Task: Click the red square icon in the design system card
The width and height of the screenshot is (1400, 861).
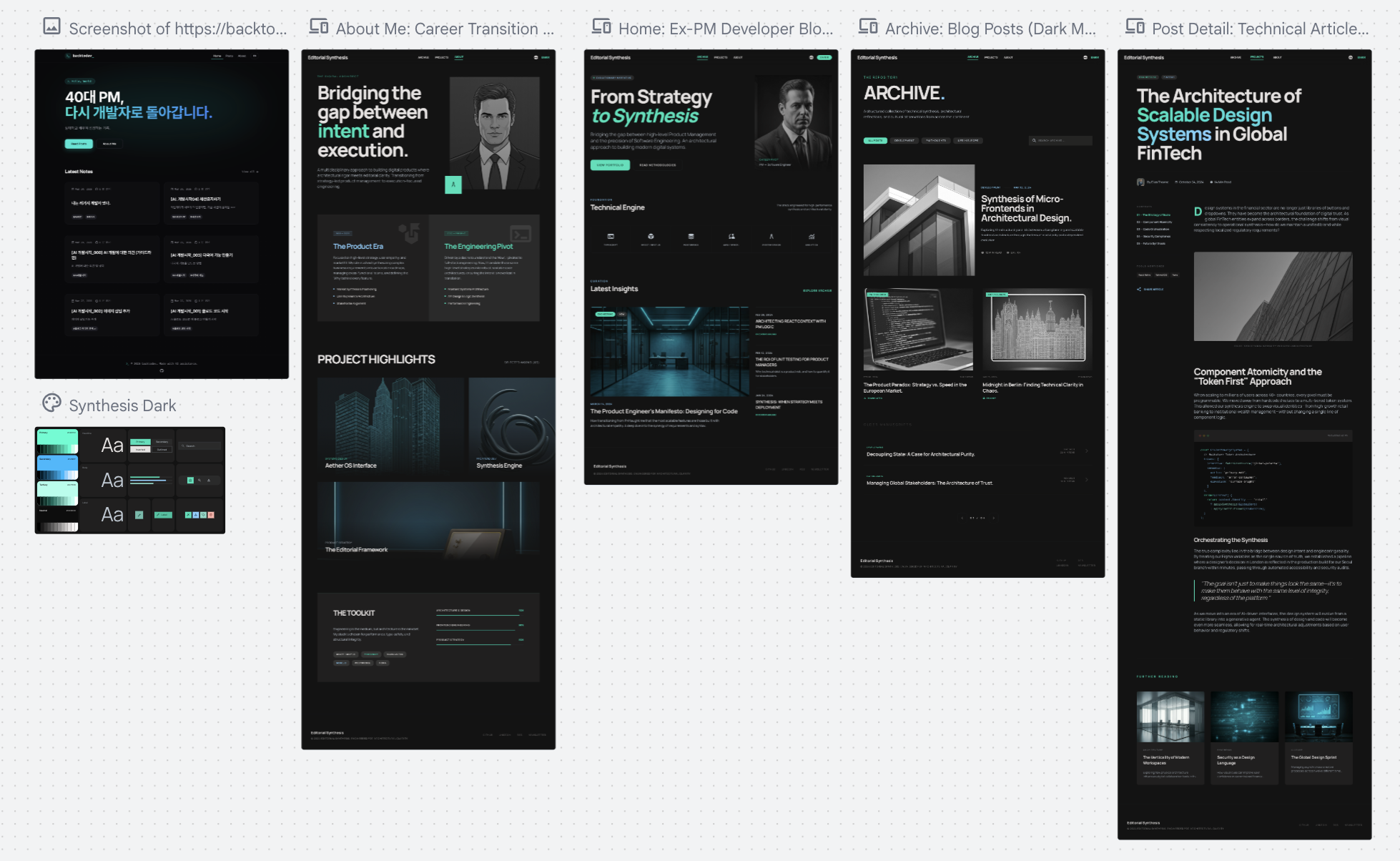Action: coord(210,515)
